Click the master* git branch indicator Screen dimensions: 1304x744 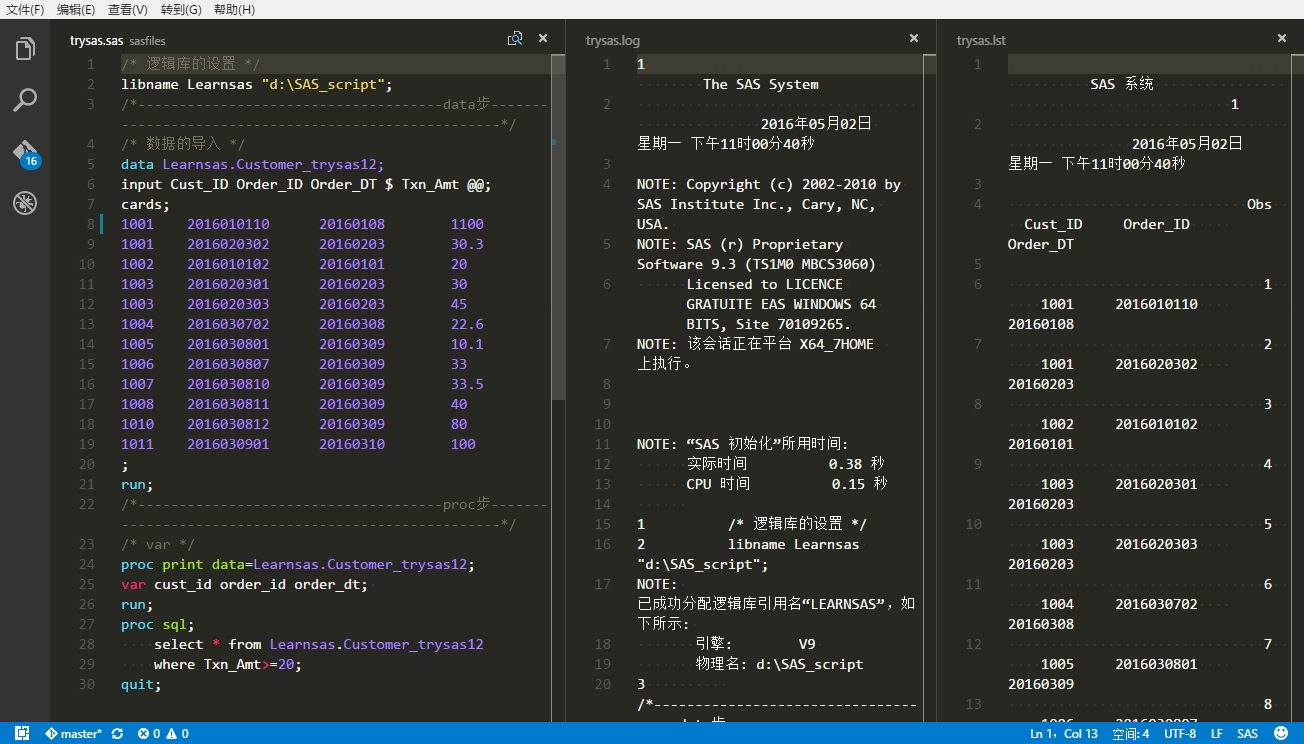tap(74, 733)
